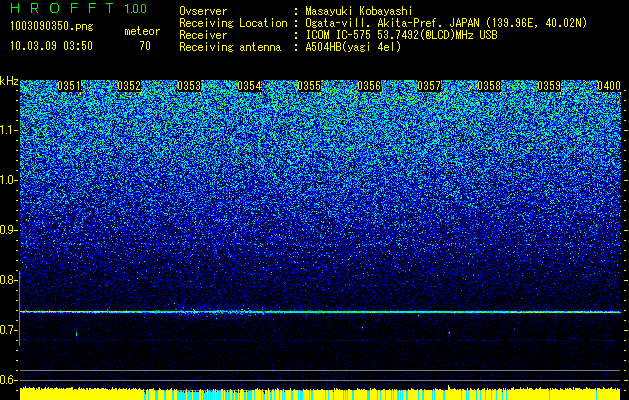Click the 0357 time marker
The image size is (629, 400).
(429, 86)
